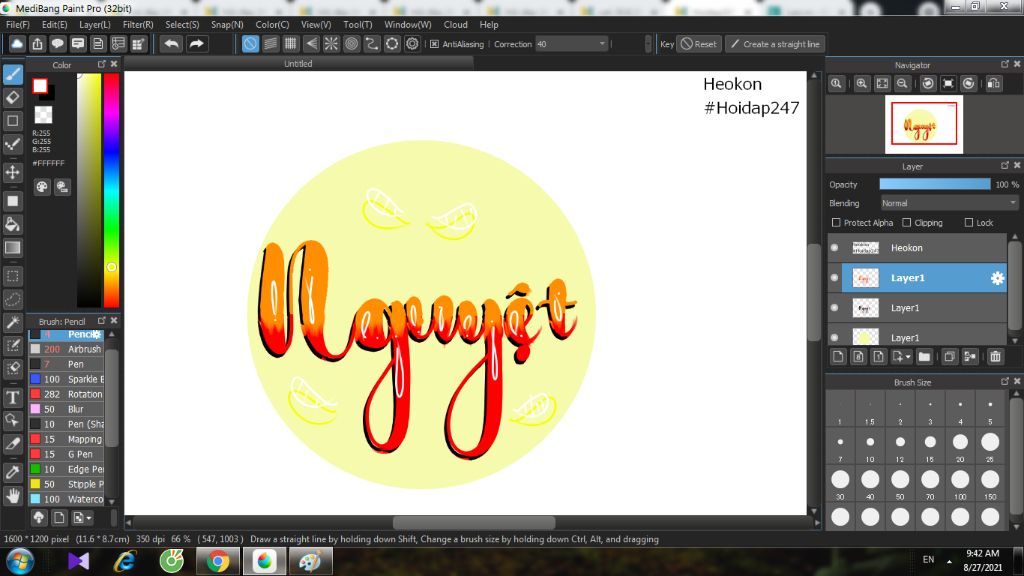Viewport: 1024px width, 576px height.
Task: Select the rectangular Select tool
Action: (12, 276)
